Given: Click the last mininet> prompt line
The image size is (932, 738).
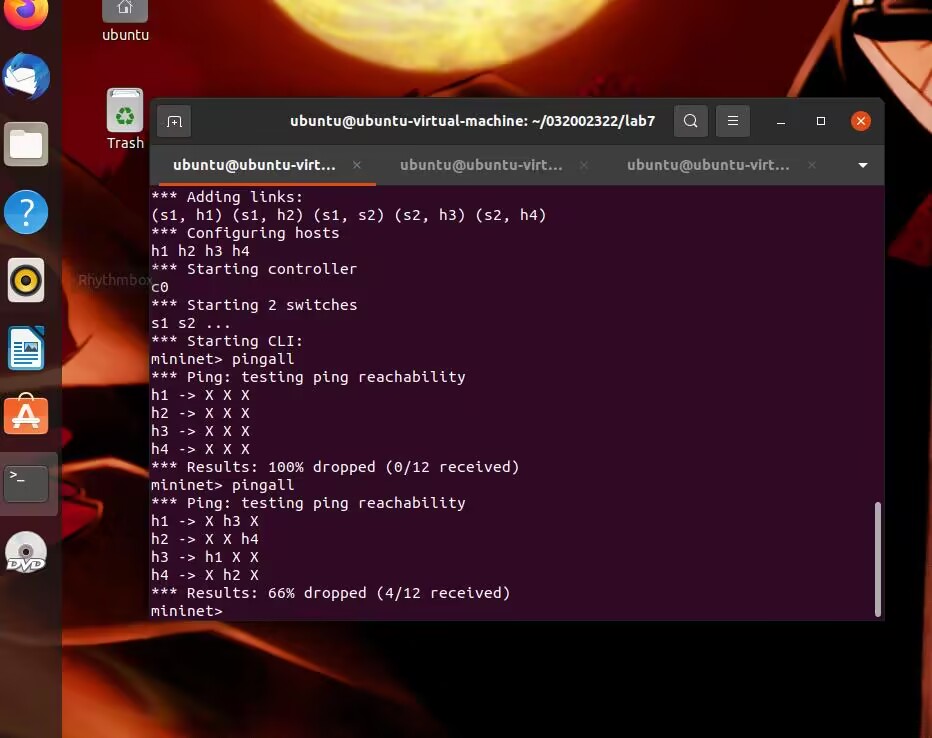Looking at the screenshot, I should [187, 611].
